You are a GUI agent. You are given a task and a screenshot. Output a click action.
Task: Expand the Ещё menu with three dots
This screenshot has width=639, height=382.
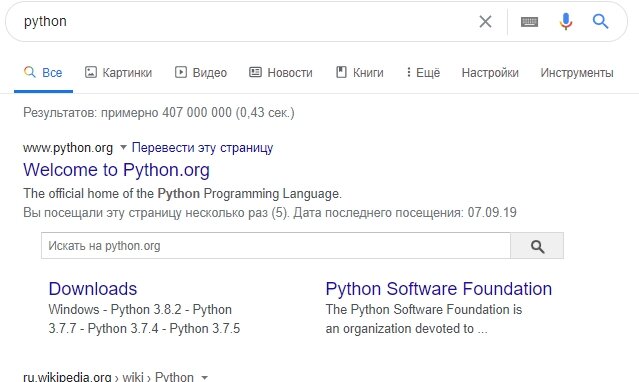(423, 73)
